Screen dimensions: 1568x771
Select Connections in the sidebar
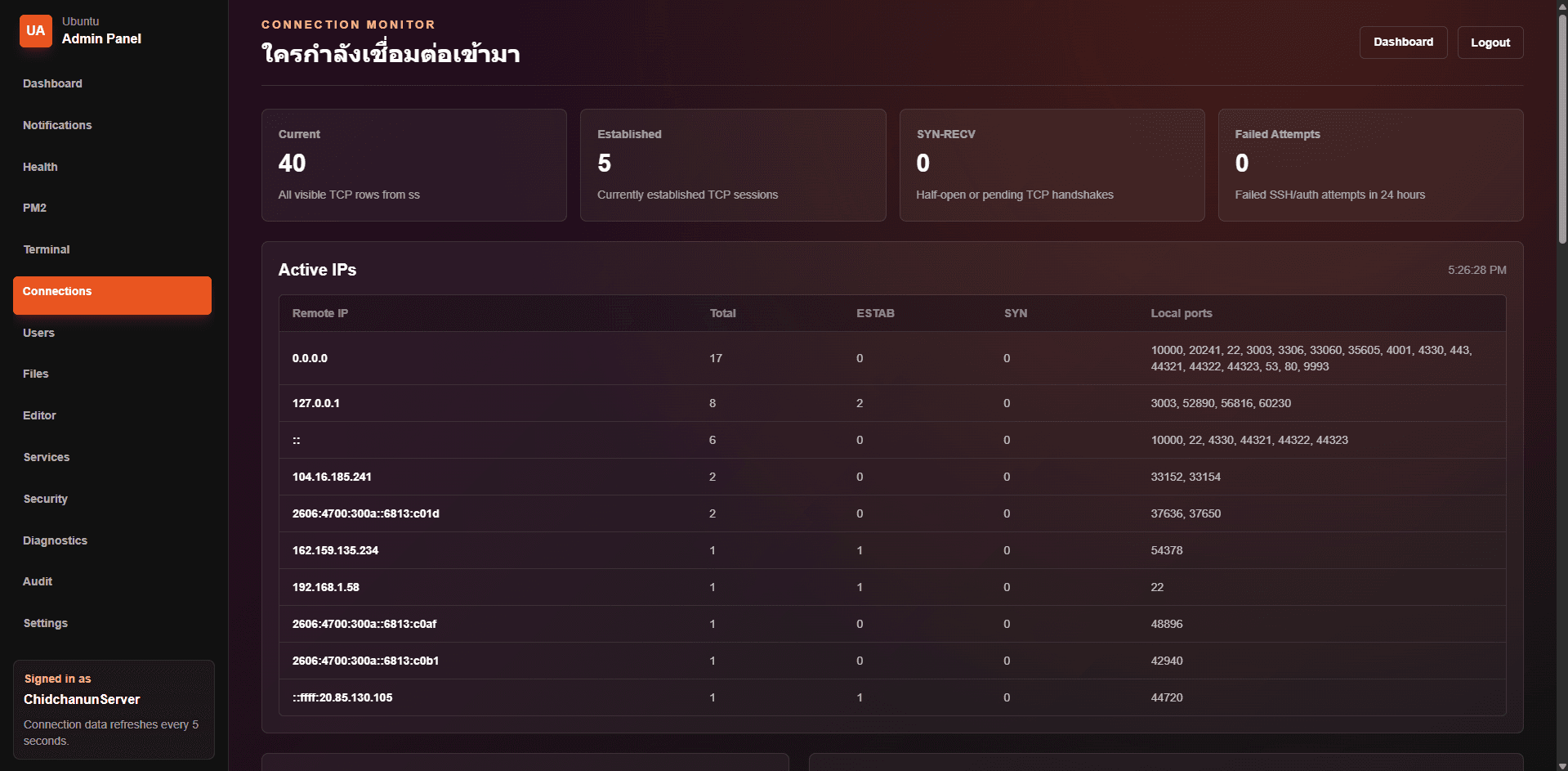(x=112, y=295)
